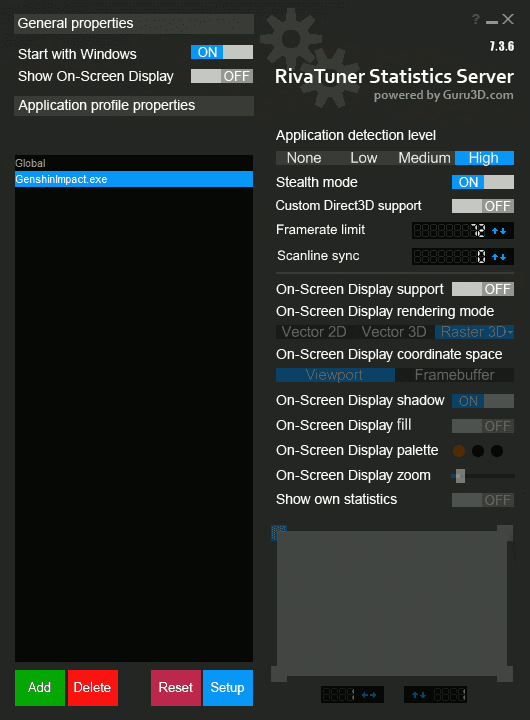
Task: Click the vertical OSD position arrows
Action: 418,695
